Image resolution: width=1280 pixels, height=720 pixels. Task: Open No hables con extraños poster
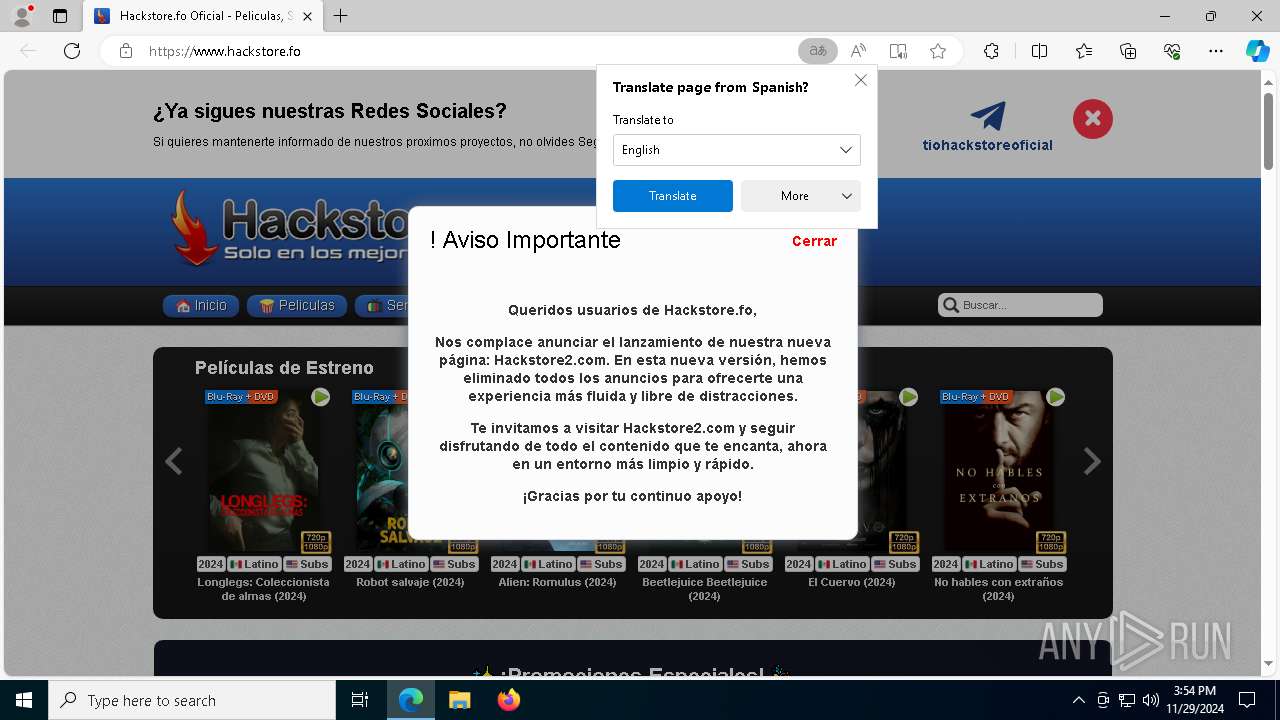click(x=999, y=470)
